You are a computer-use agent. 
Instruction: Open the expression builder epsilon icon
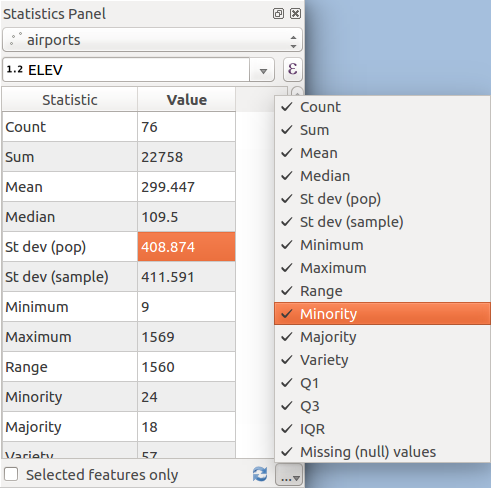tap(292, 69)
